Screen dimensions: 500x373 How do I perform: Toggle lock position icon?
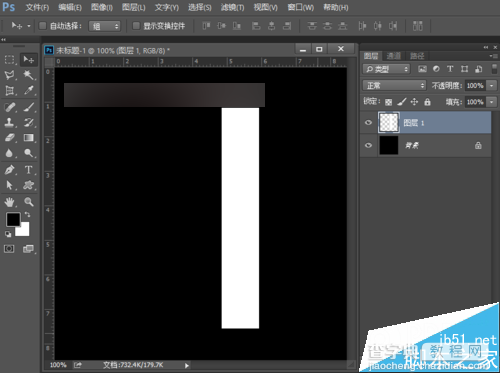pyautogui.click(x=414, y=102)
